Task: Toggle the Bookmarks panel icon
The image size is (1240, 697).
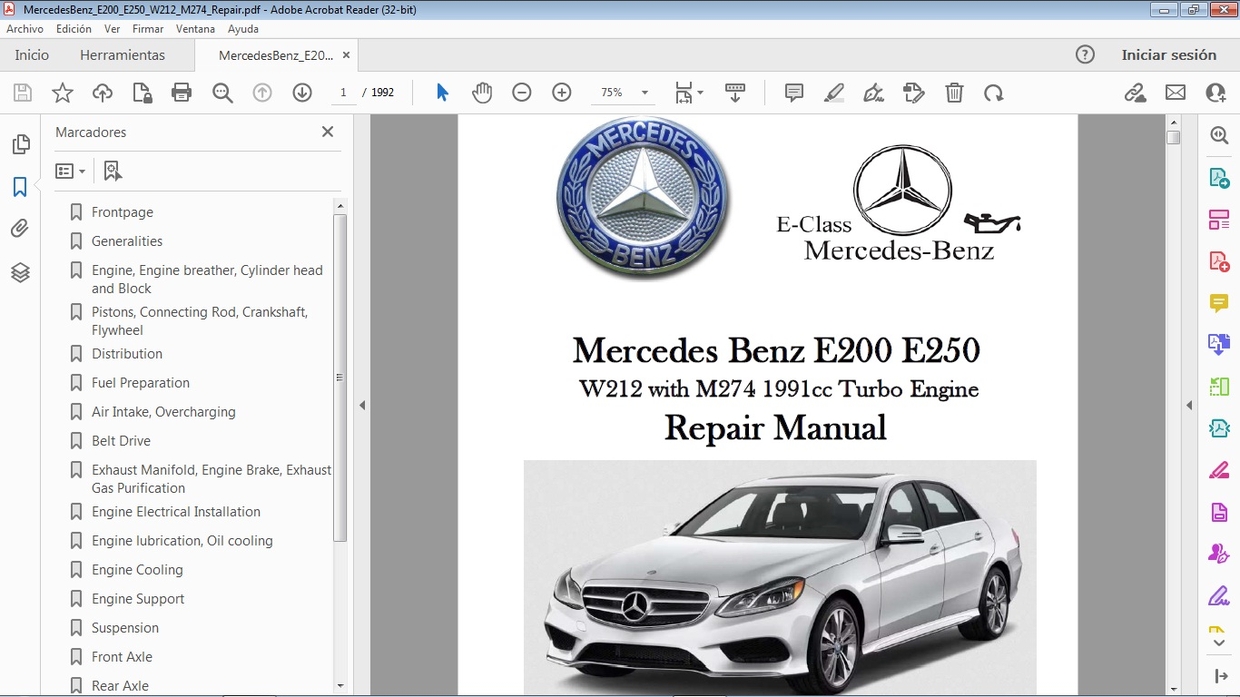Action: tap(21, 185)
